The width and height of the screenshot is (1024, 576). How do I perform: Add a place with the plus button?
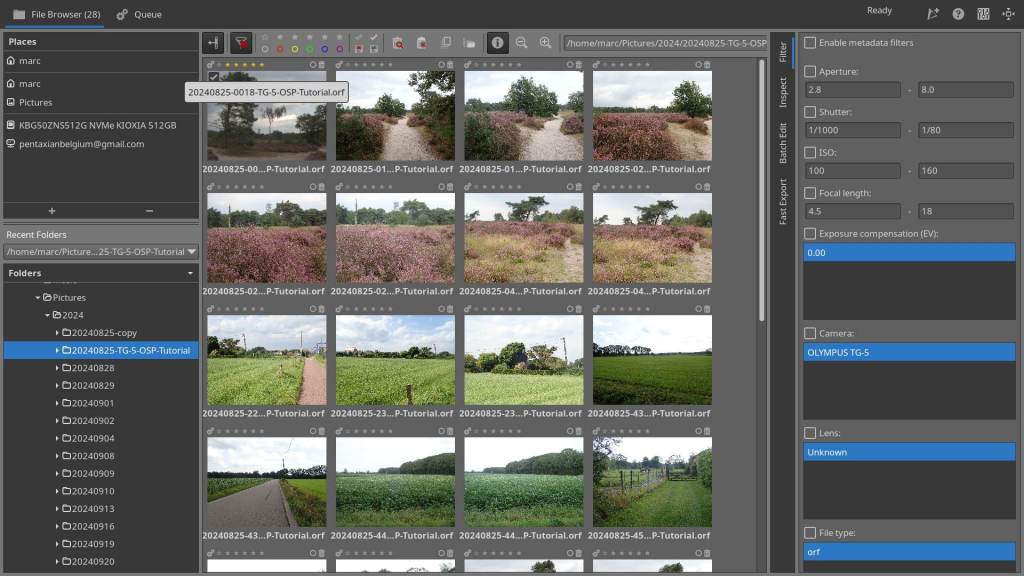pyautogui.click(x=52, y=211)
